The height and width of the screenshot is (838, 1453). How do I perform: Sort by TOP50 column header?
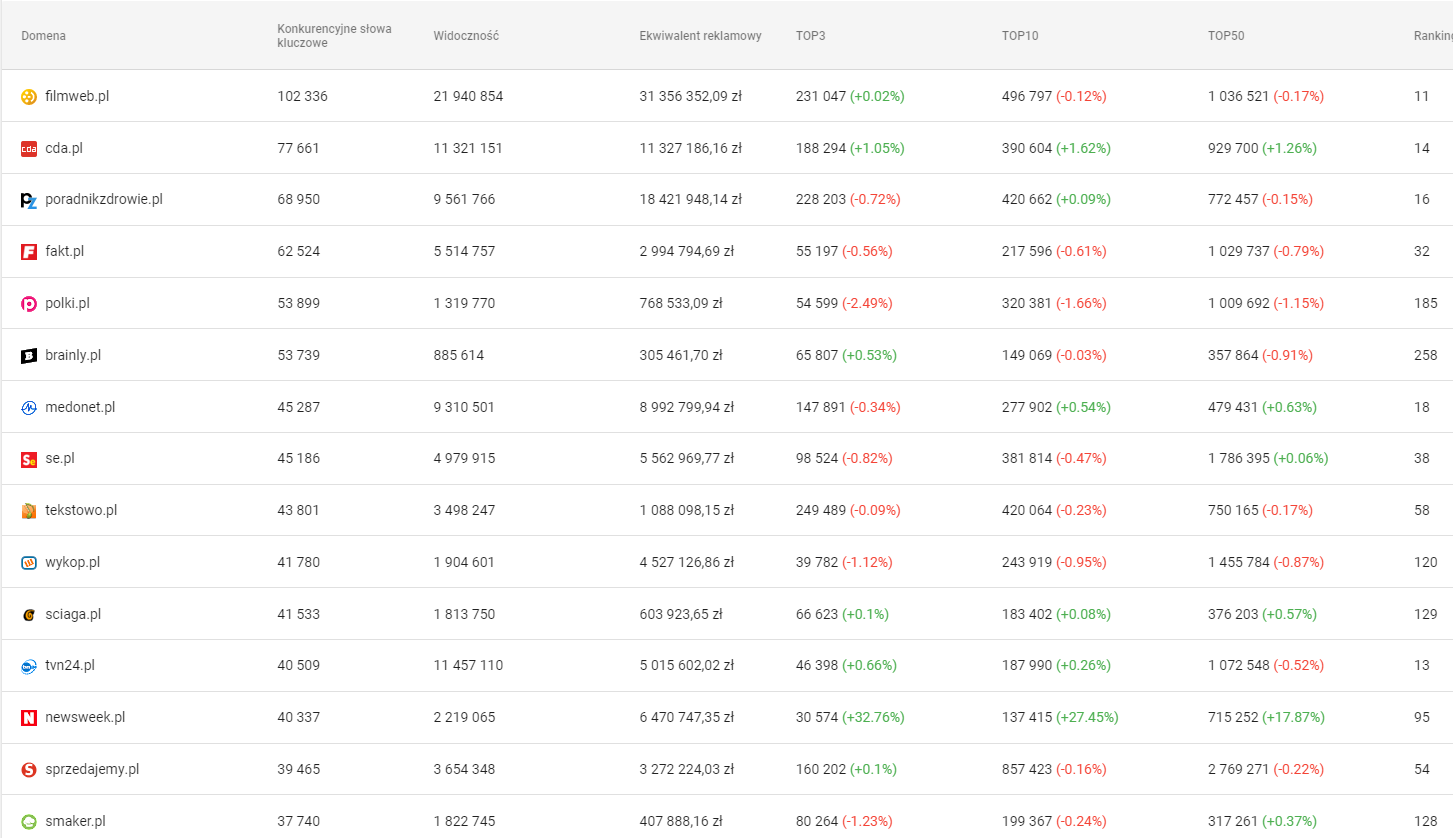[1226, 36]
